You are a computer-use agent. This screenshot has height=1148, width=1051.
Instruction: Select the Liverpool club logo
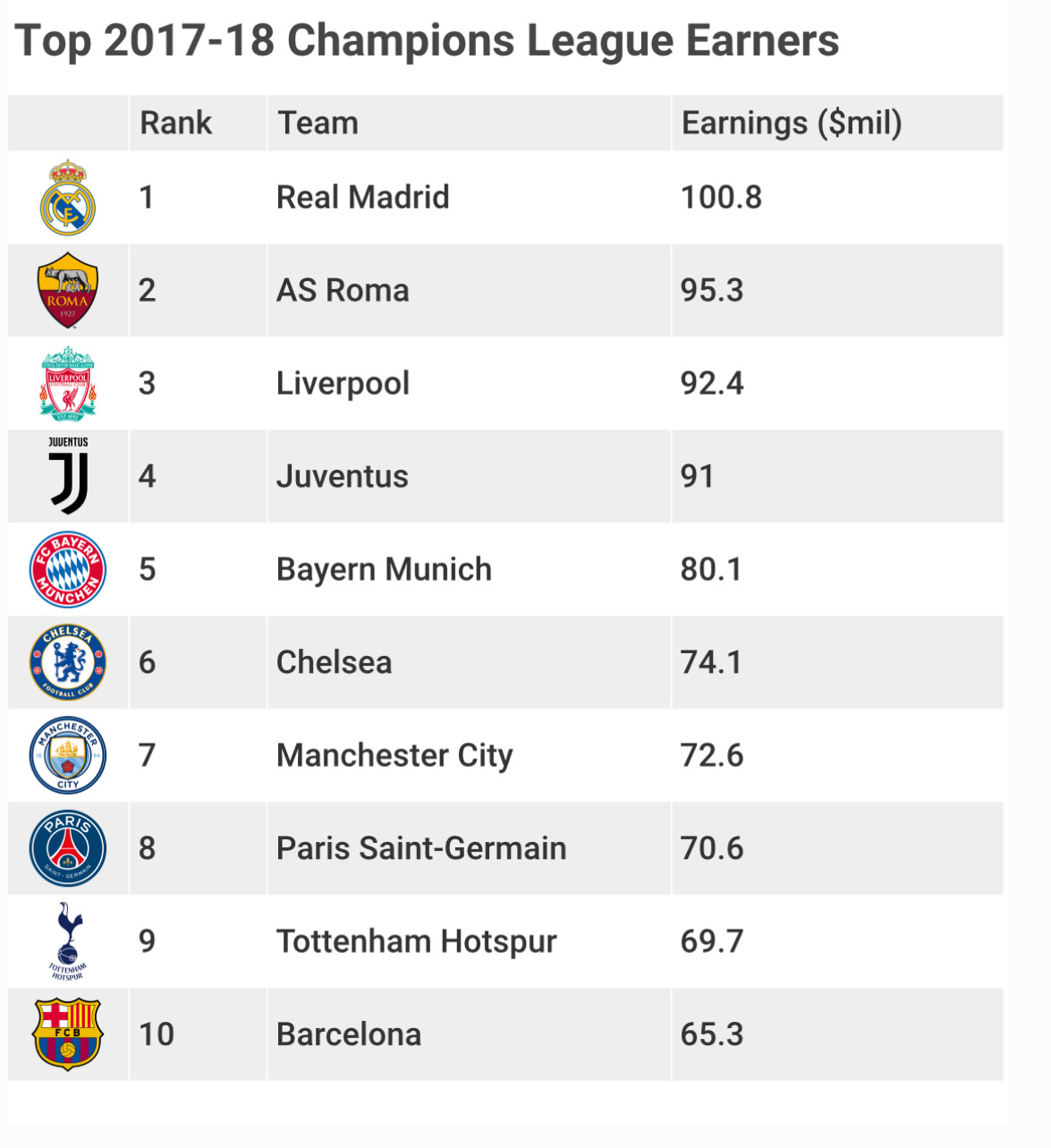pos(68,384)
